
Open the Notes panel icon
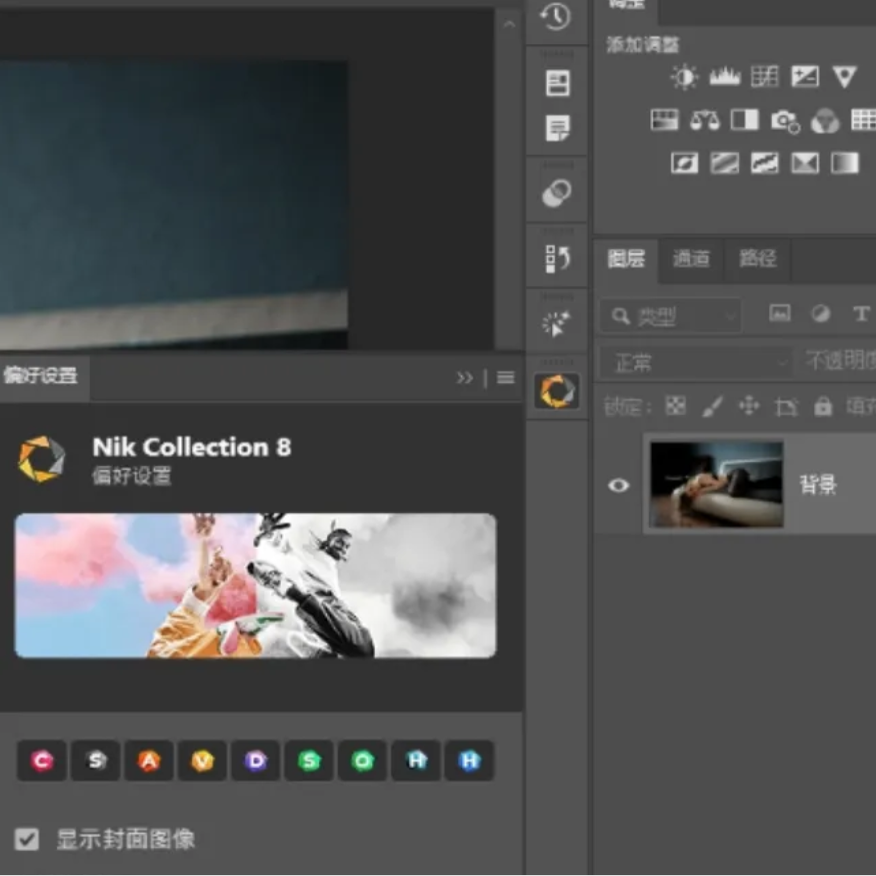click(557, 128)
